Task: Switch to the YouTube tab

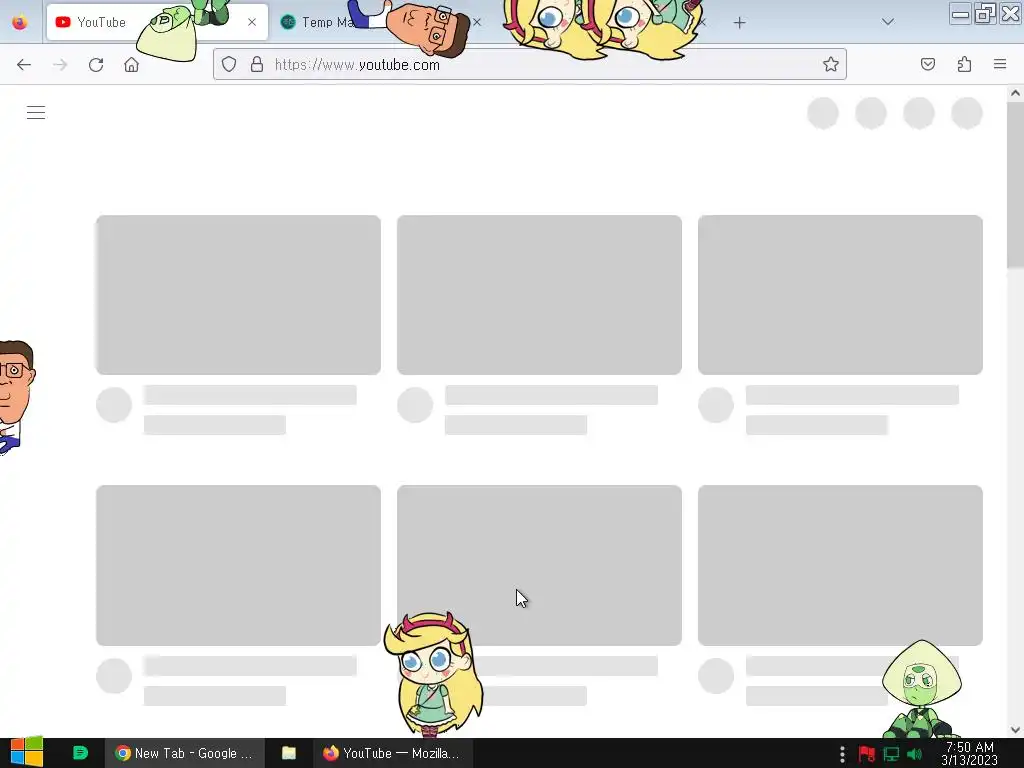Action: click(x=157, y=22)
